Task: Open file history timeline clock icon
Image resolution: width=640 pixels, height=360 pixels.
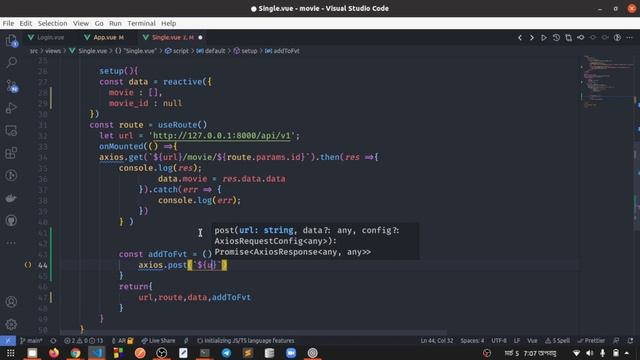Action: (556, 38)
